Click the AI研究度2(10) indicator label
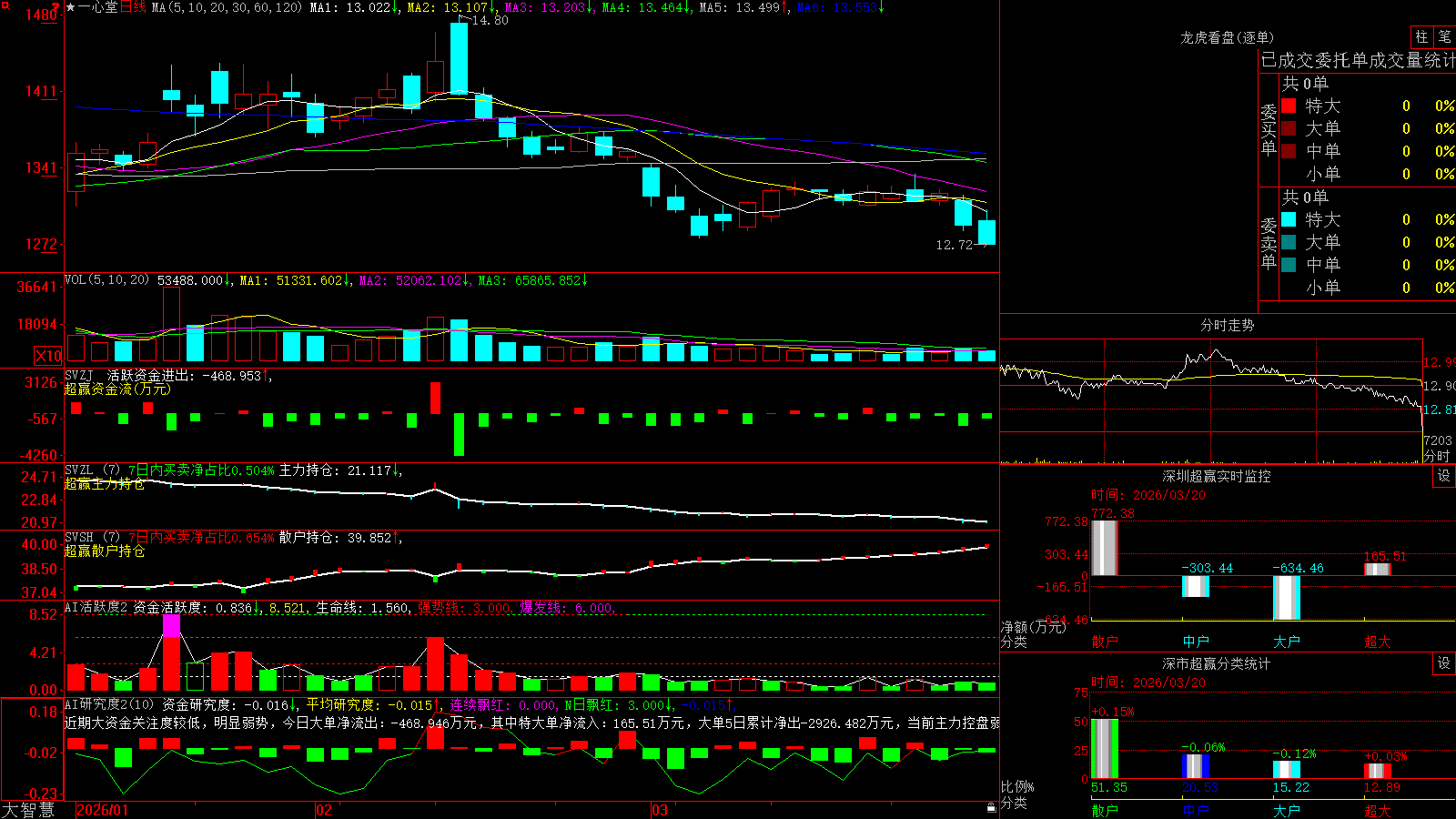This screenshot has height=819, width=1456. (x=109, y=704)
